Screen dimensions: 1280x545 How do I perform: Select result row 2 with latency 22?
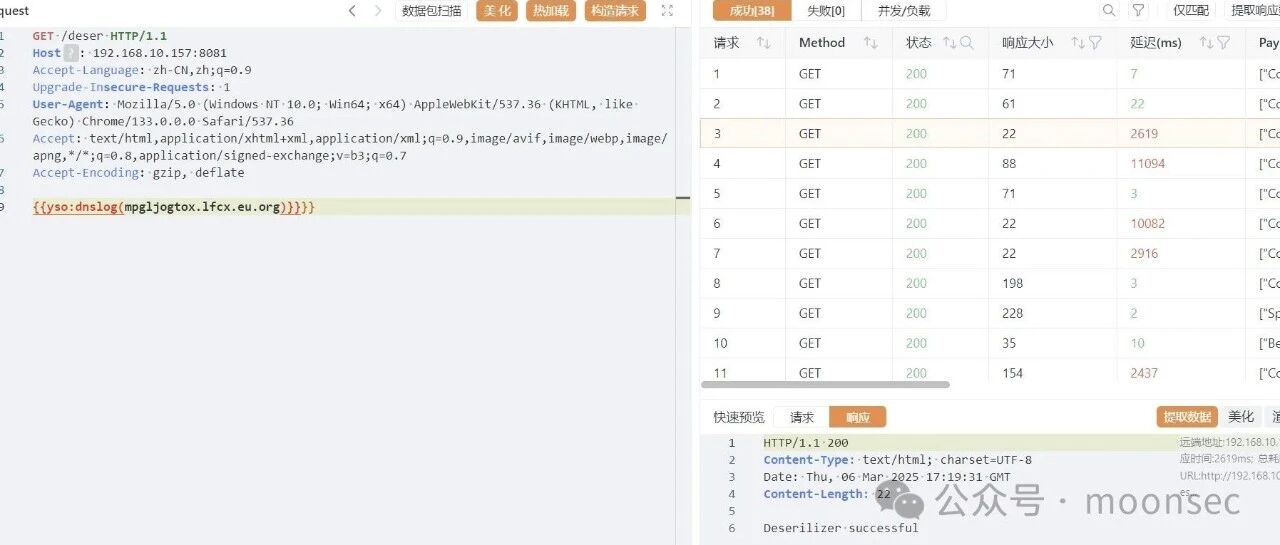pyautogui.click(x=990, y=104)
